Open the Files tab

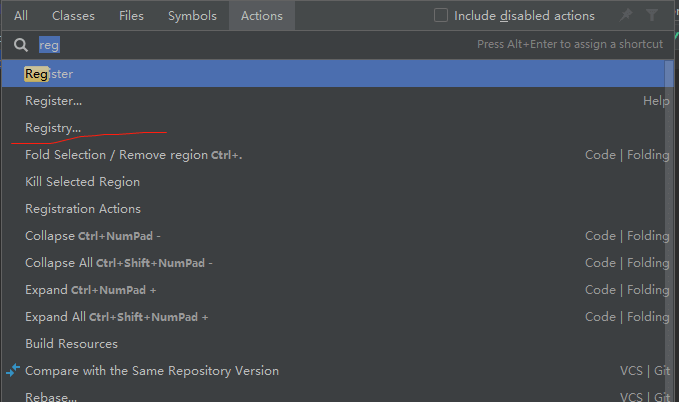(x=131, y=16)
